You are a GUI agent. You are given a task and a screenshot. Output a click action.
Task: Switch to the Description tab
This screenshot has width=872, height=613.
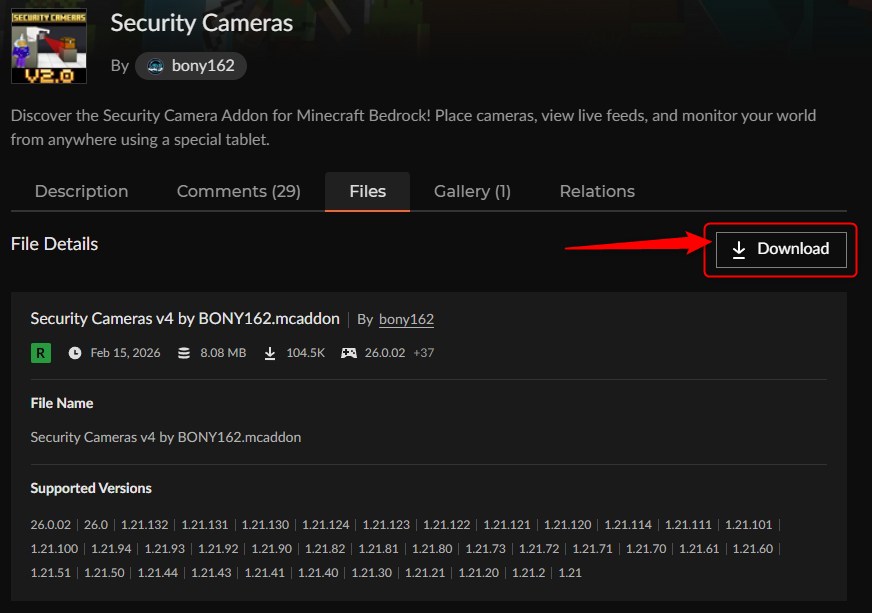[81, 191]
